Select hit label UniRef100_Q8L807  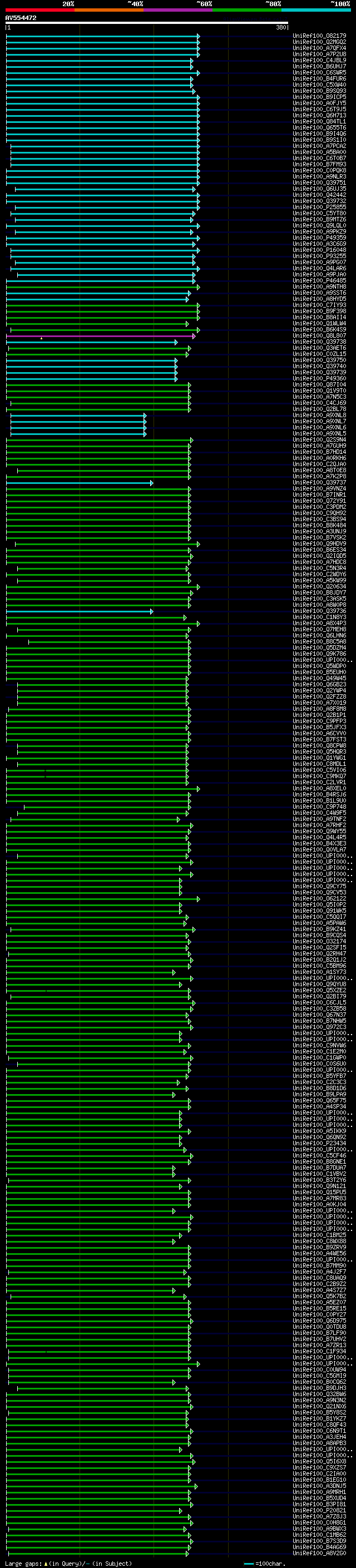319,336
